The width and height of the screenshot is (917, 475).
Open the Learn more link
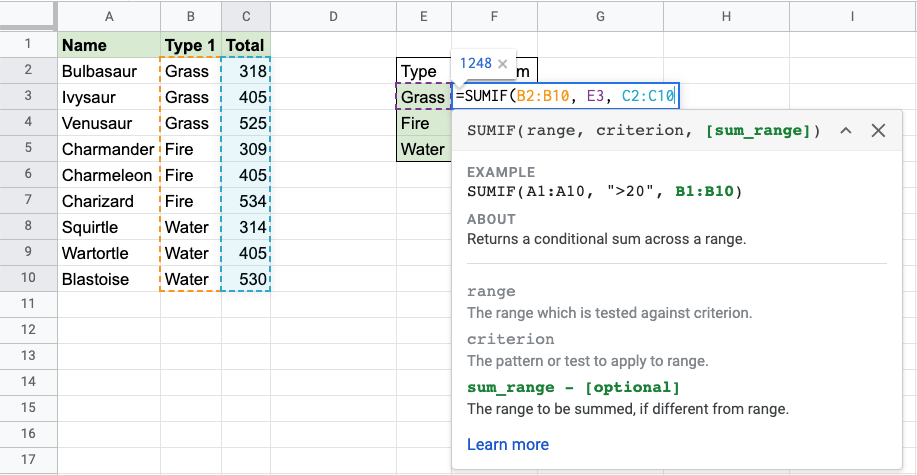tap(507, 444)
